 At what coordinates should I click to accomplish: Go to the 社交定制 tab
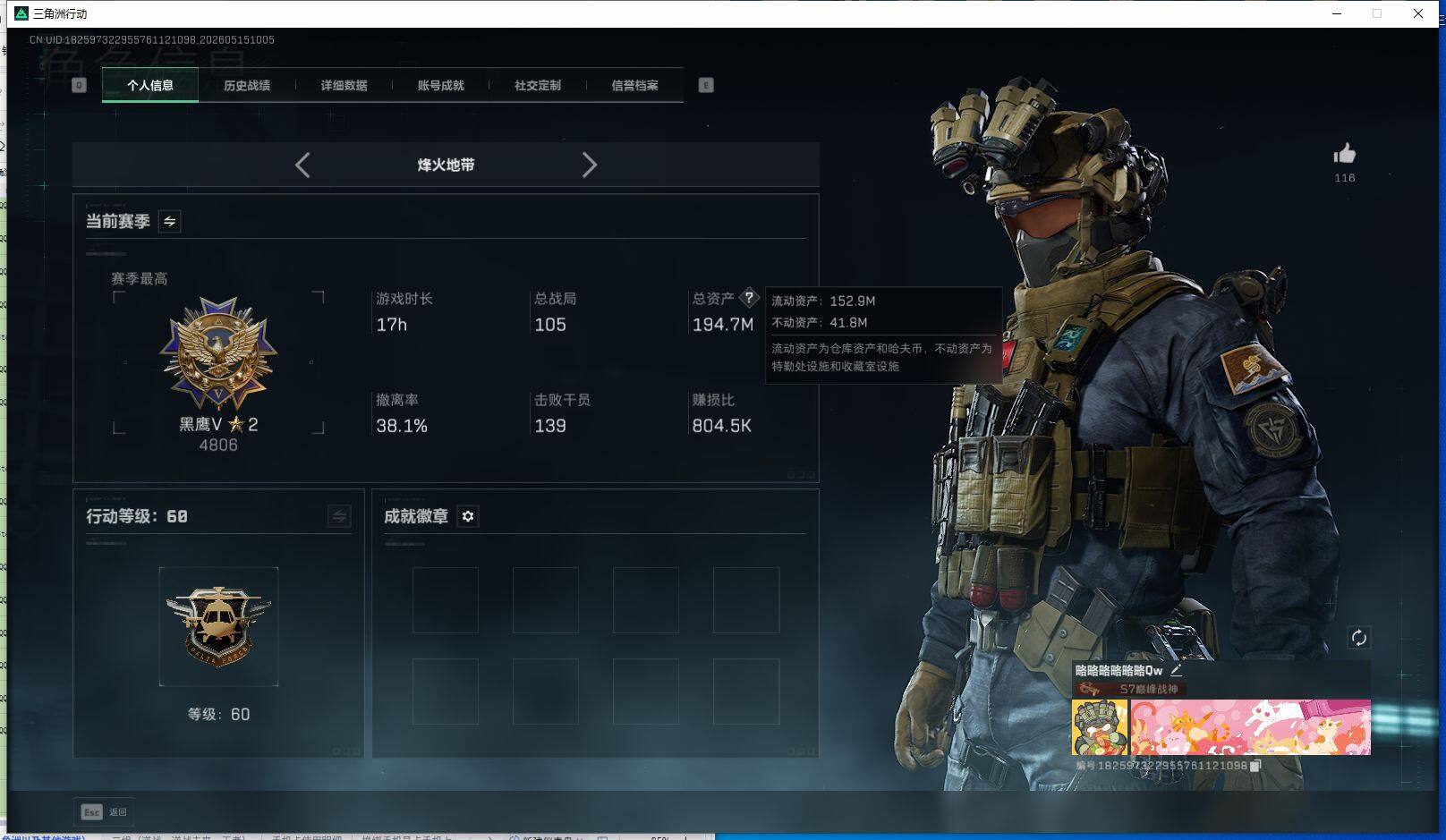pyautogui.click(x=538, y=85)
